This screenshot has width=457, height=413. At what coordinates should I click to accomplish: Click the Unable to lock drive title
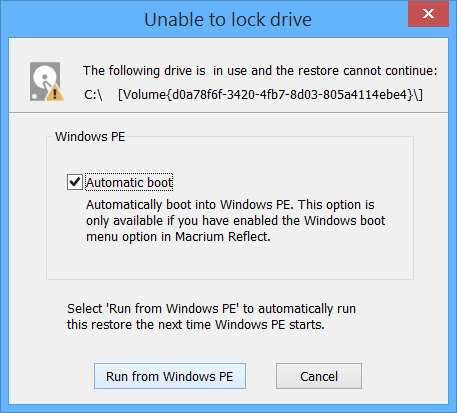tap(228, 19)
